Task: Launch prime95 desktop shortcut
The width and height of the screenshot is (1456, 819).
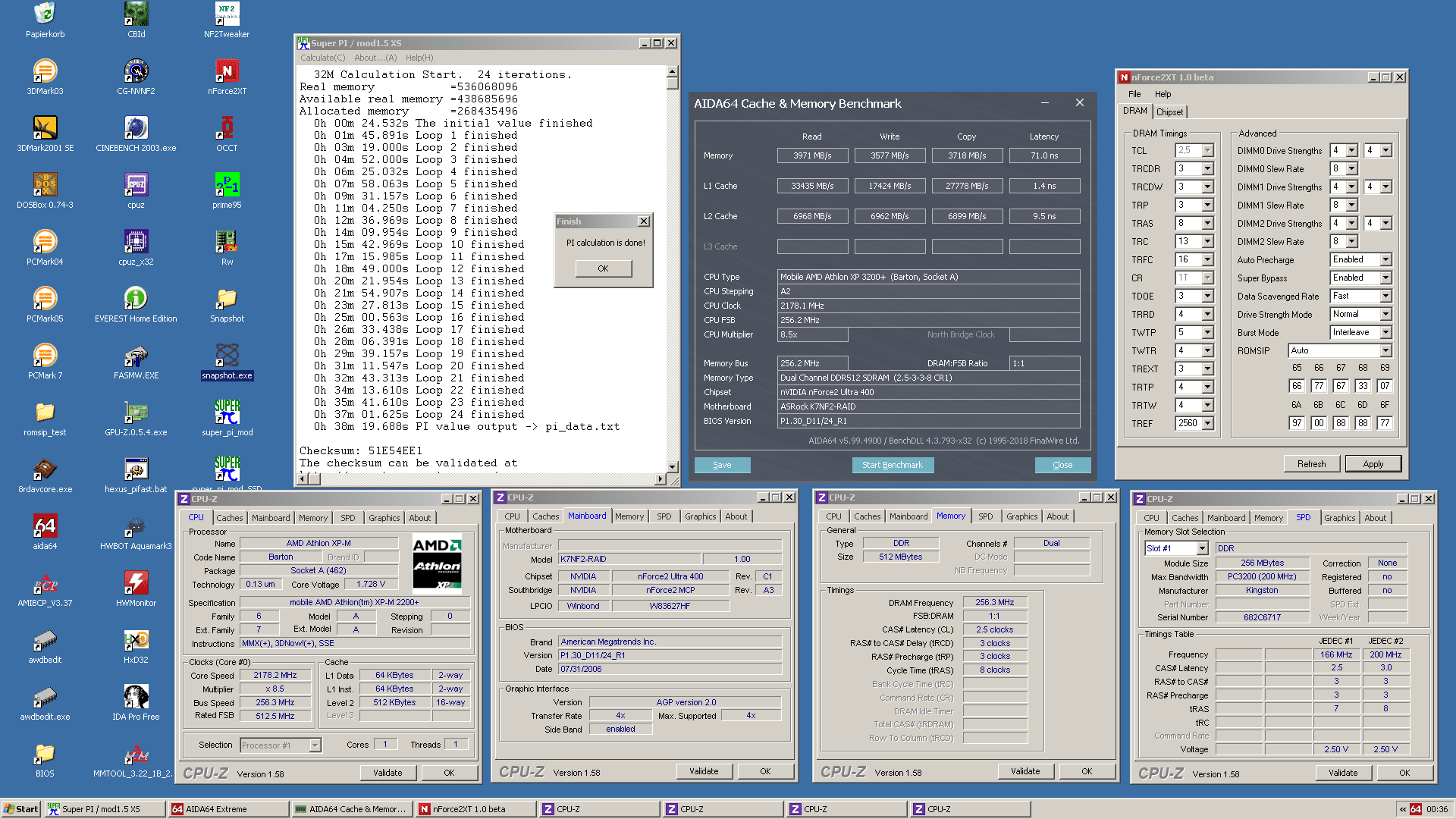Action: point(227,191)
